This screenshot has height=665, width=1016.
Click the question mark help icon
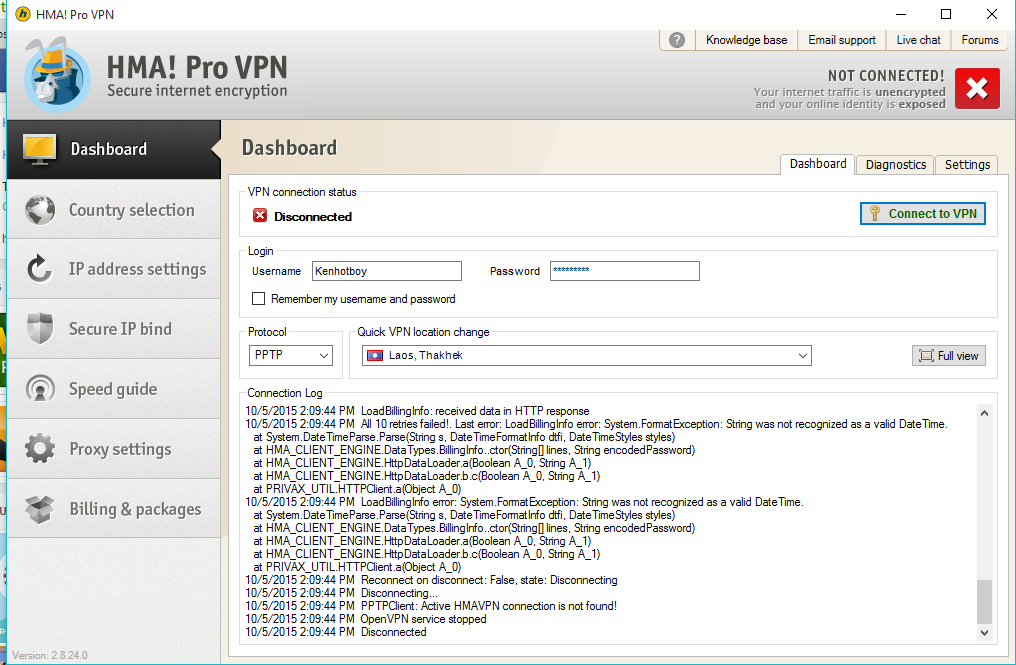click(x=677, y=40)
